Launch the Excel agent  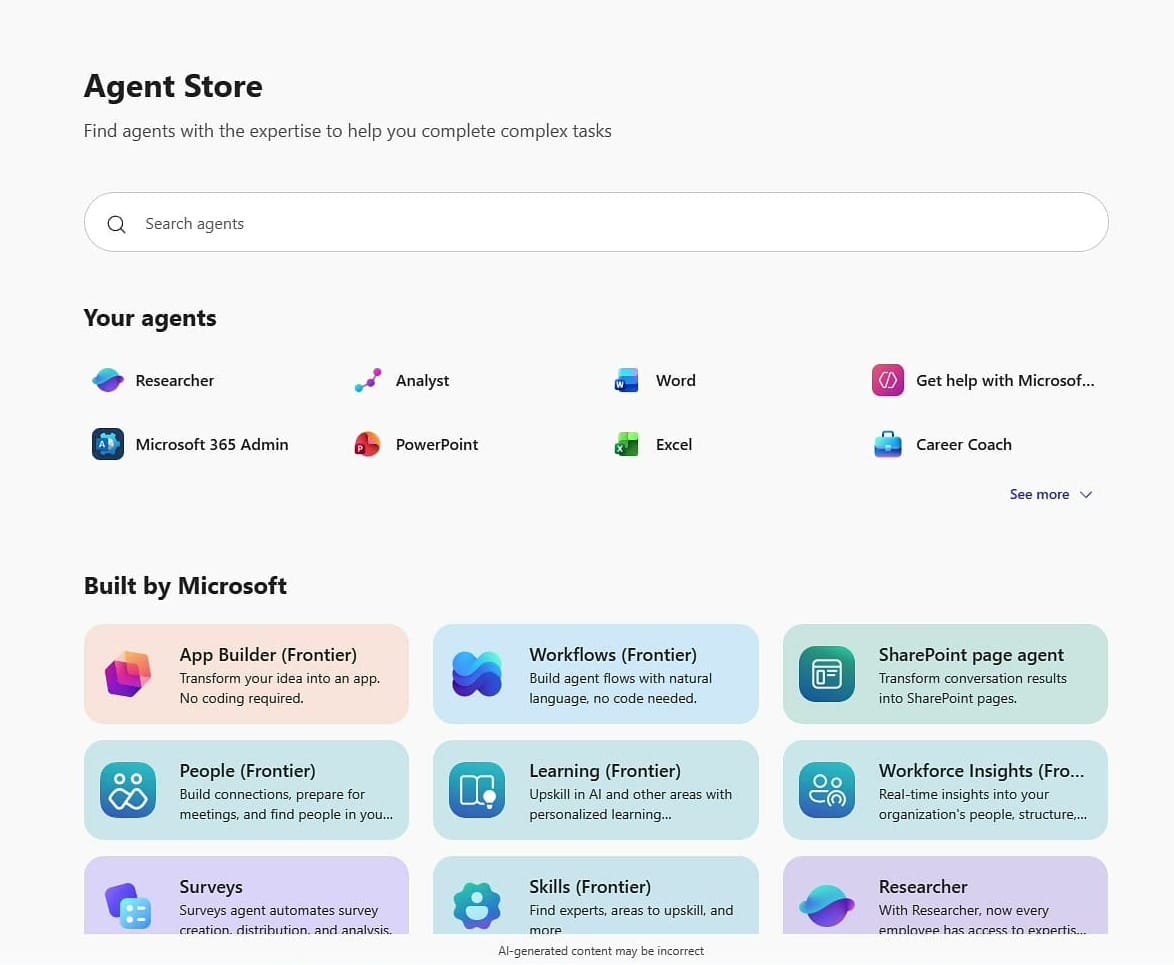(650, 445)
